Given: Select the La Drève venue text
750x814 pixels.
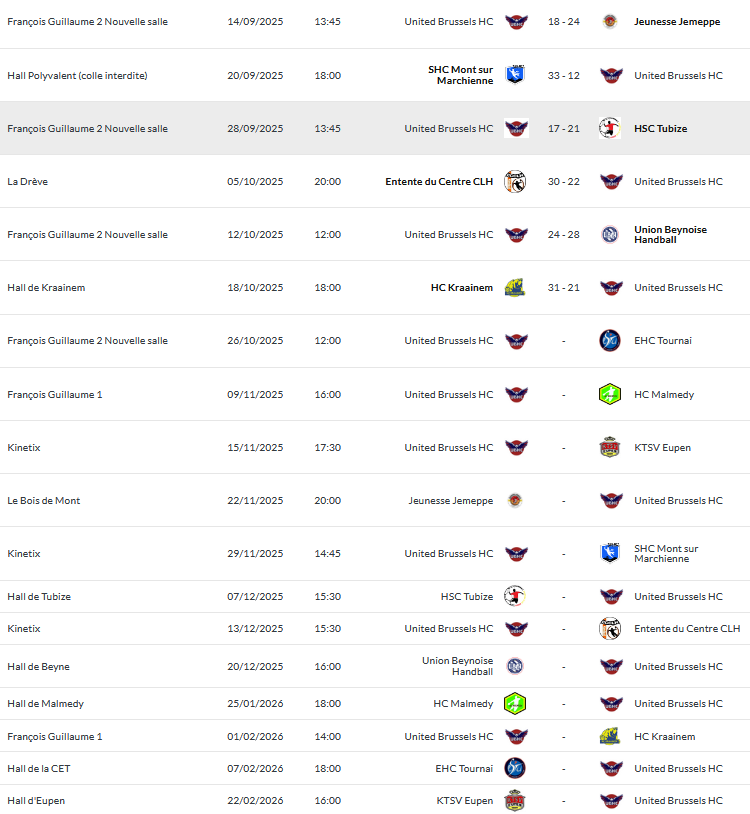Looking at the screenshot, I should point(27,182).
